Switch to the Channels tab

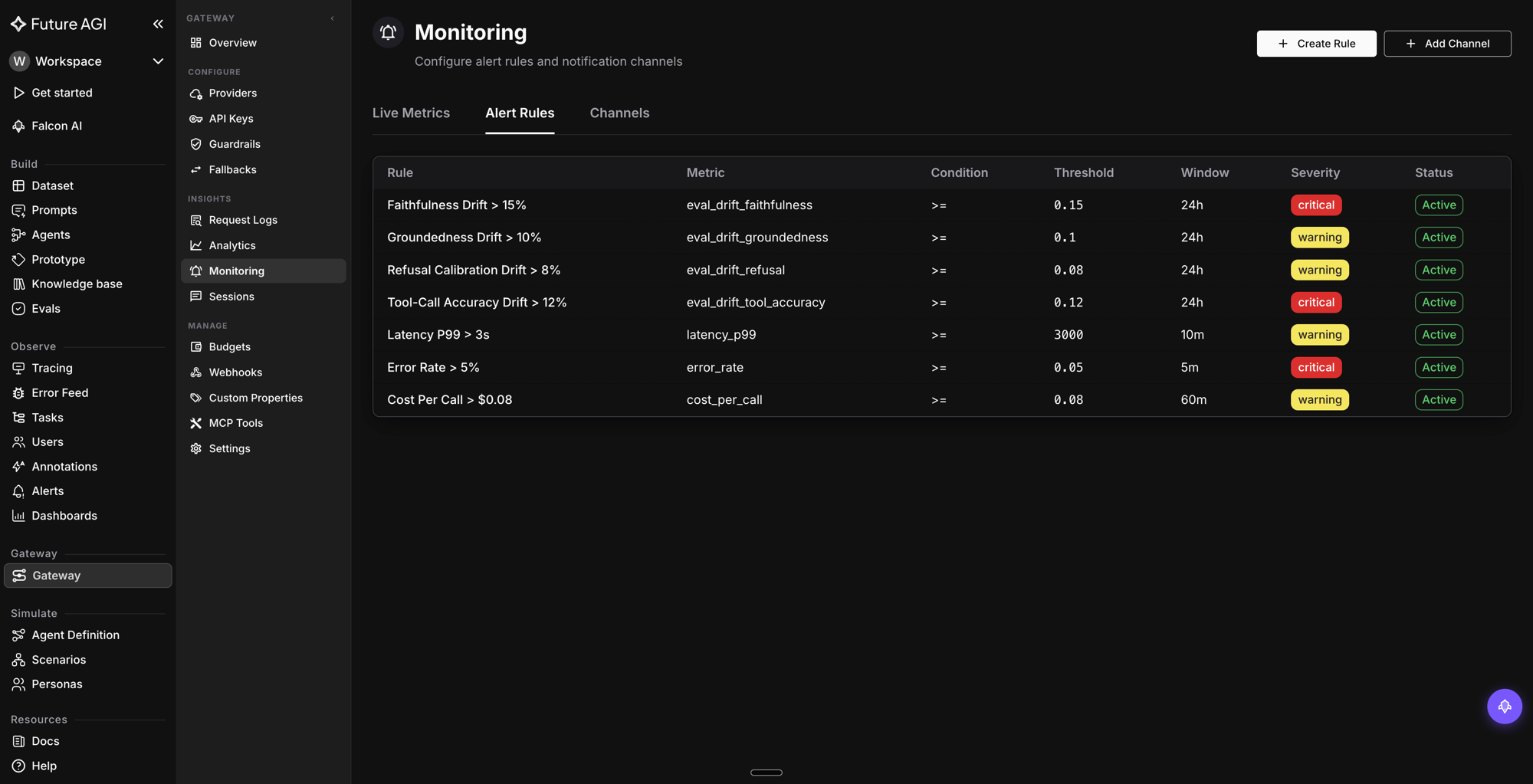coord(619,113)
